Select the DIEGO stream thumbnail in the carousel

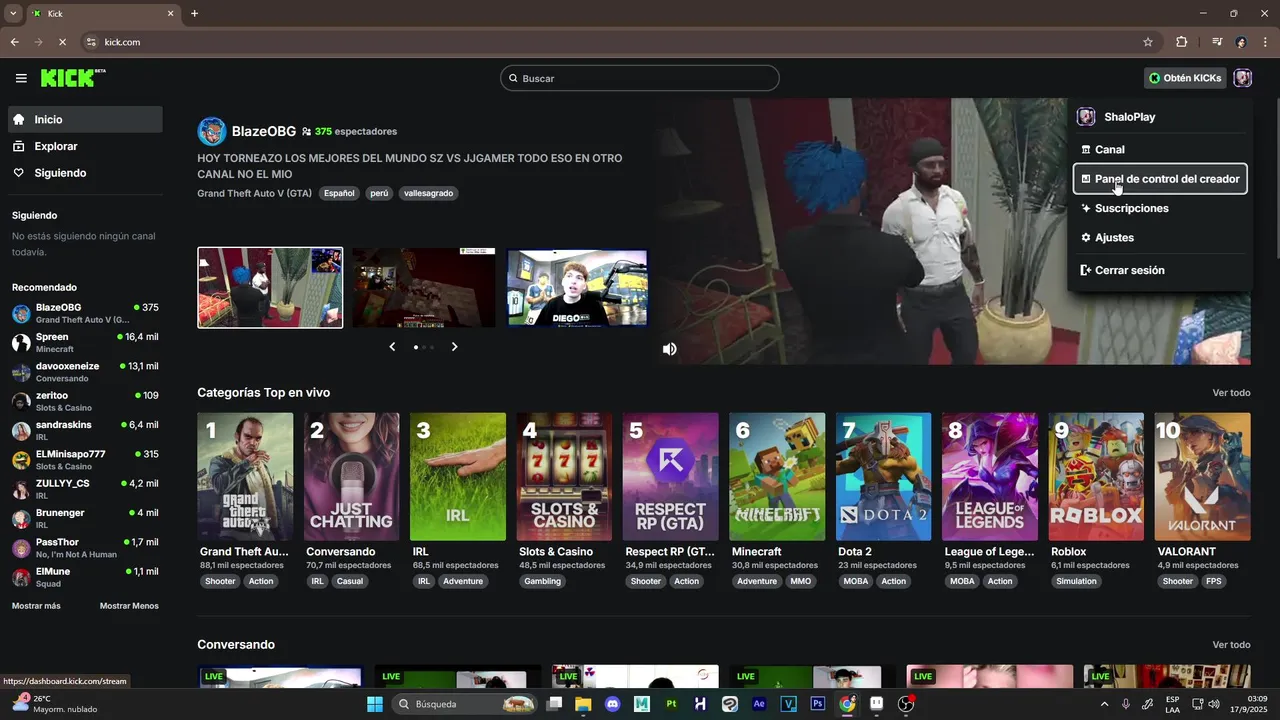(x=577, y=288)
